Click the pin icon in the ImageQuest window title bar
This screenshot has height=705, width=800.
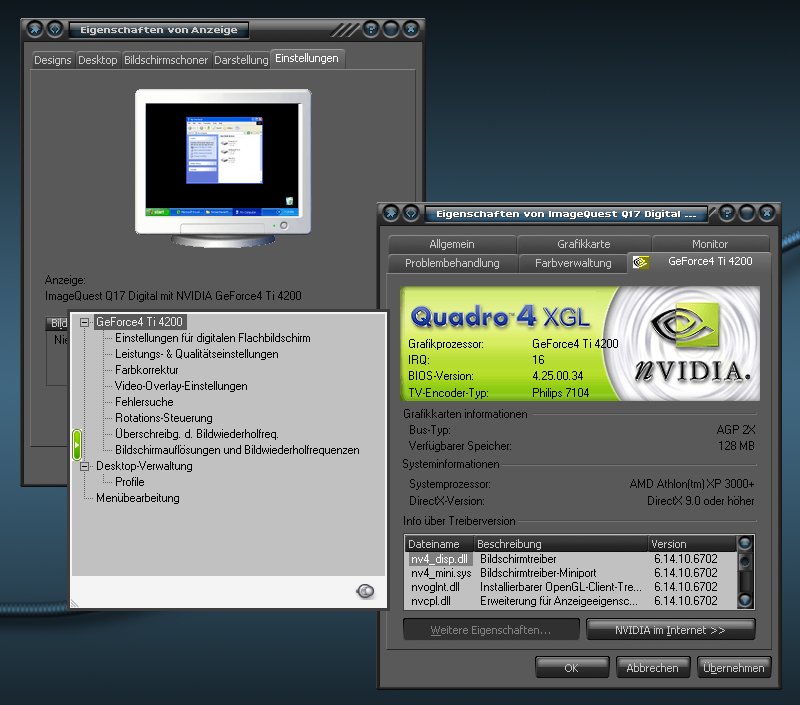pyautogui.click(x=391, y=213)
